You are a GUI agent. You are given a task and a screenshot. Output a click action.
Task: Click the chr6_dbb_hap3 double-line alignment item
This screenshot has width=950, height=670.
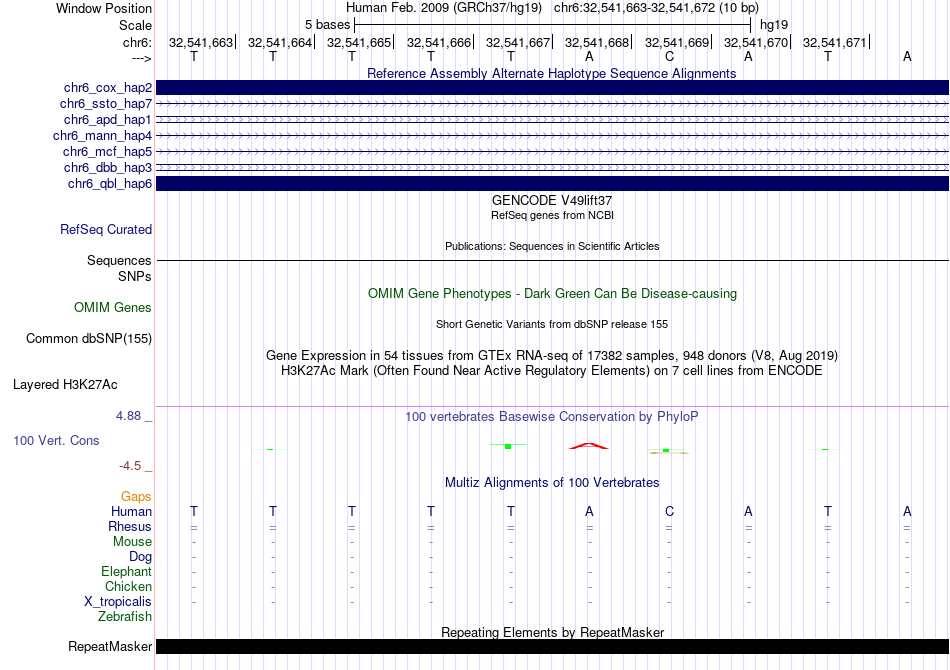click(x=552, y=167)
